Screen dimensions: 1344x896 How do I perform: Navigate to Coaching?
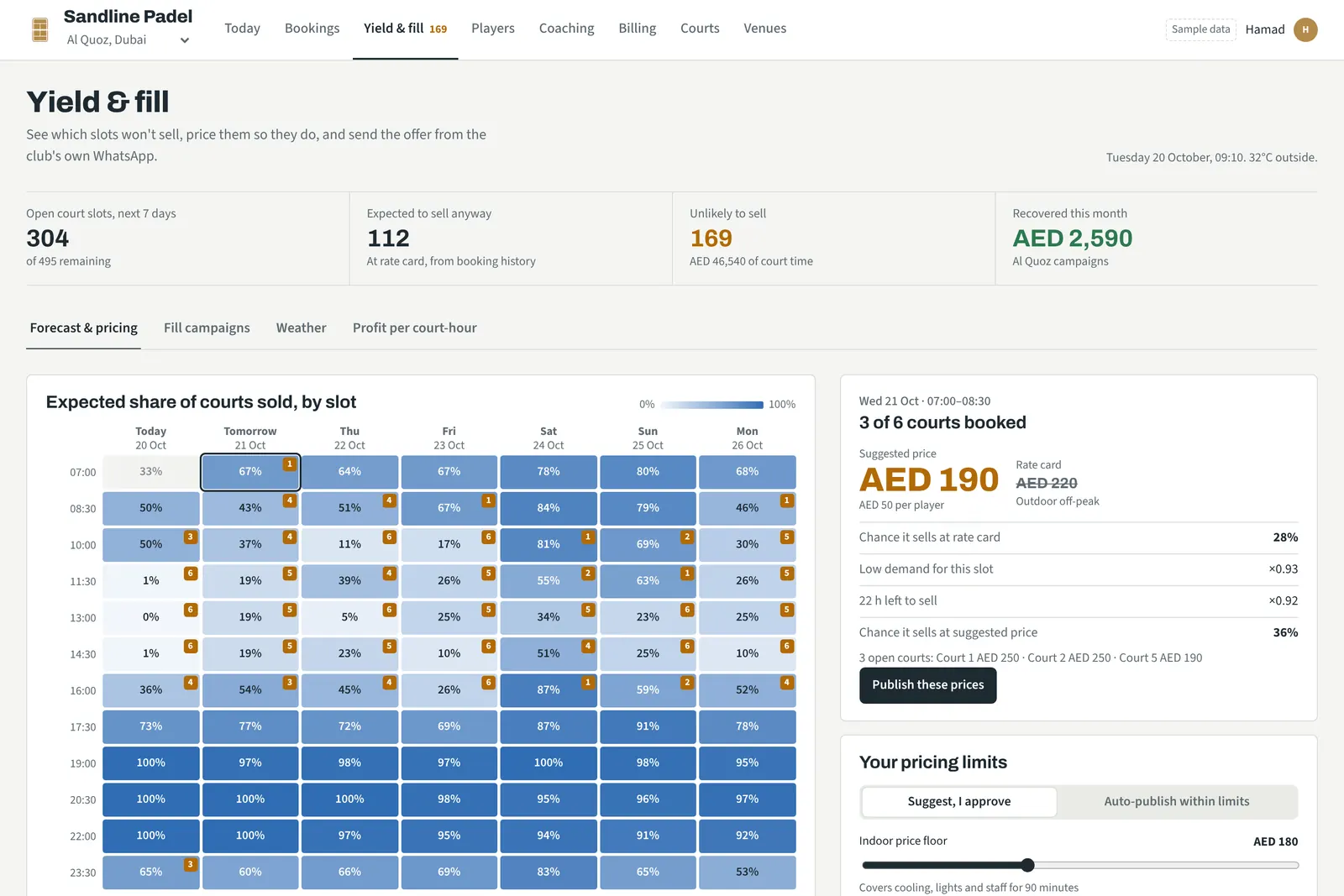(566, 29)
